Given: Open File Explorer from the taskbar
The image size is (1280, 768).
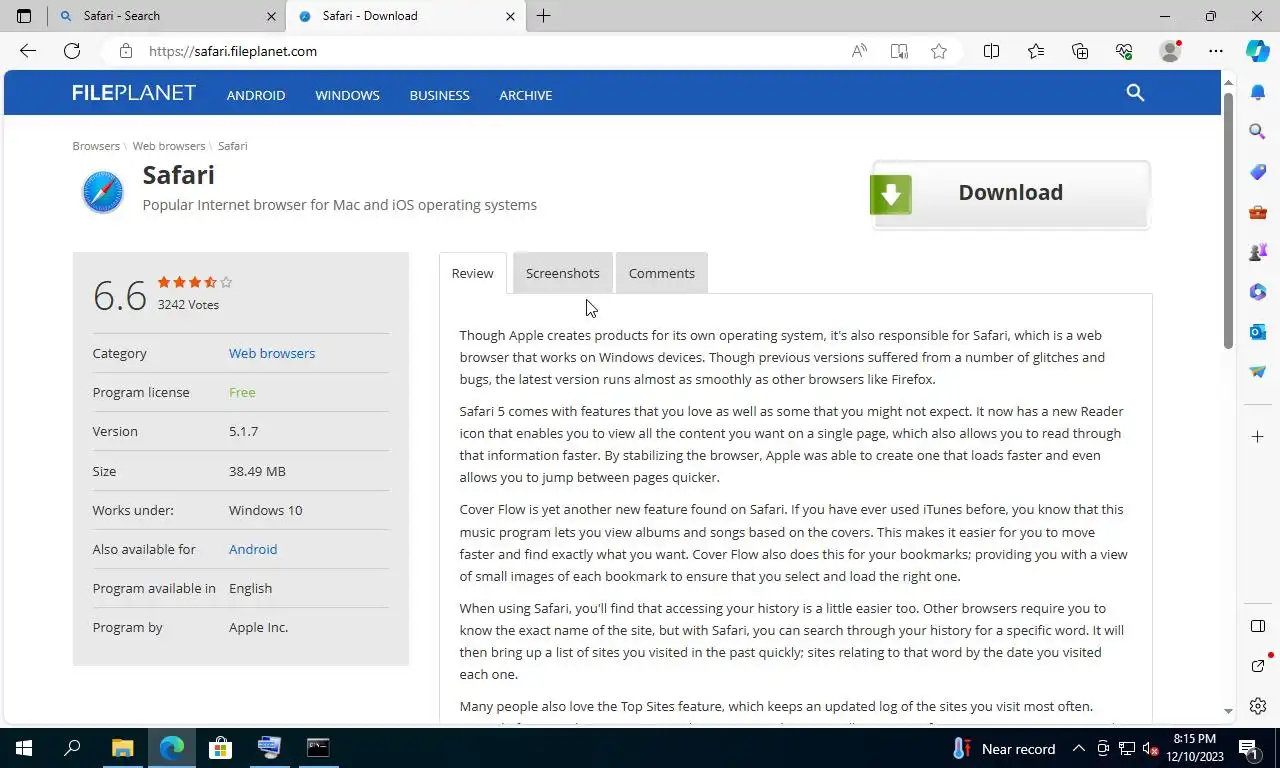Looking at the screenshot, I should 122,748.
